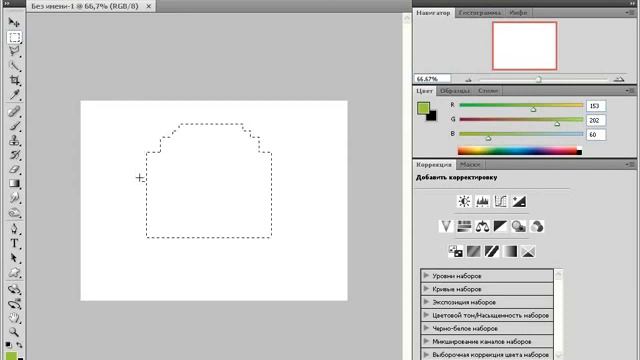Image resolution: width=640 pixels, height=360 pixels.
Task: Pick a color from the spectrum ramp
Action: pyautogui.click(x=520, y=151)
